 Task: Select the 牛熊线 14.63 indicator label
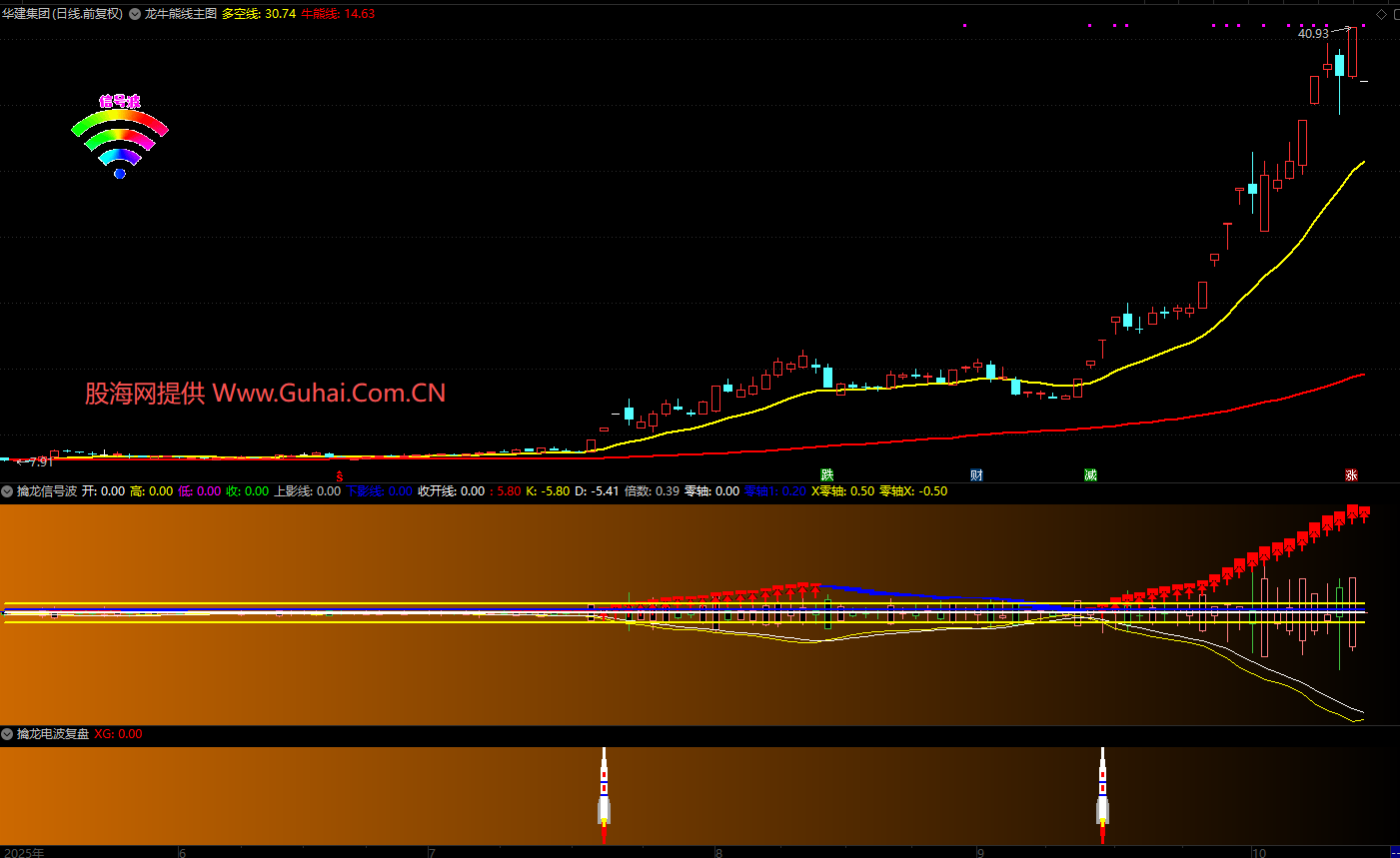coord(338,14)
